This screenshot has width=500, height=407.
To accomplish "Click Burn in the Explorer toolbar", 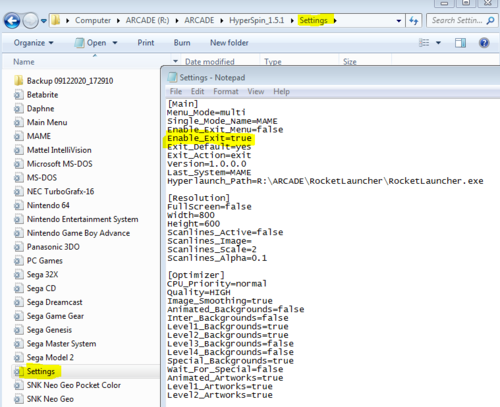I will click(182, 43).
